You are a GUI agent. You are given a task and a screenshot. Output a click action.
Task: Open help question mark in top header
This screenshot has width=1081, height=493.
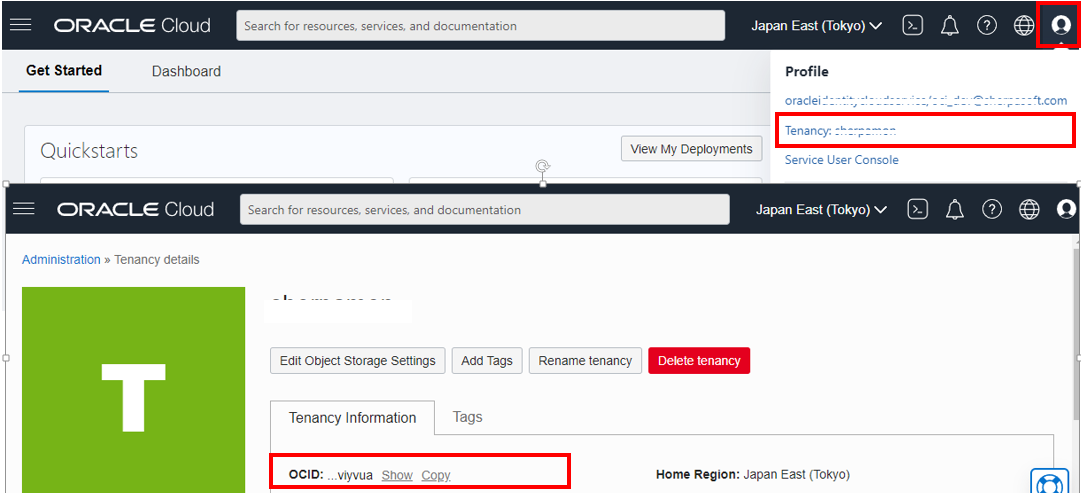point(987,26)
